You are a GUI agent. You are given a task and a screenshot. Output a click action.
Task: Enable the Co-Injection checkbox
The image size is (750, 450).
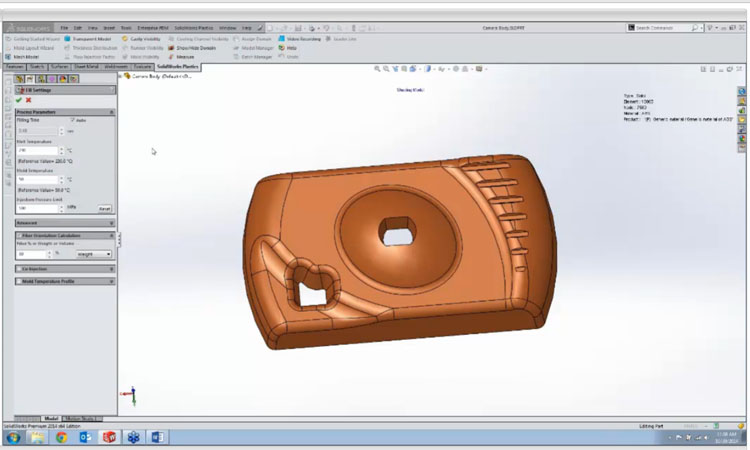point(21,269)
